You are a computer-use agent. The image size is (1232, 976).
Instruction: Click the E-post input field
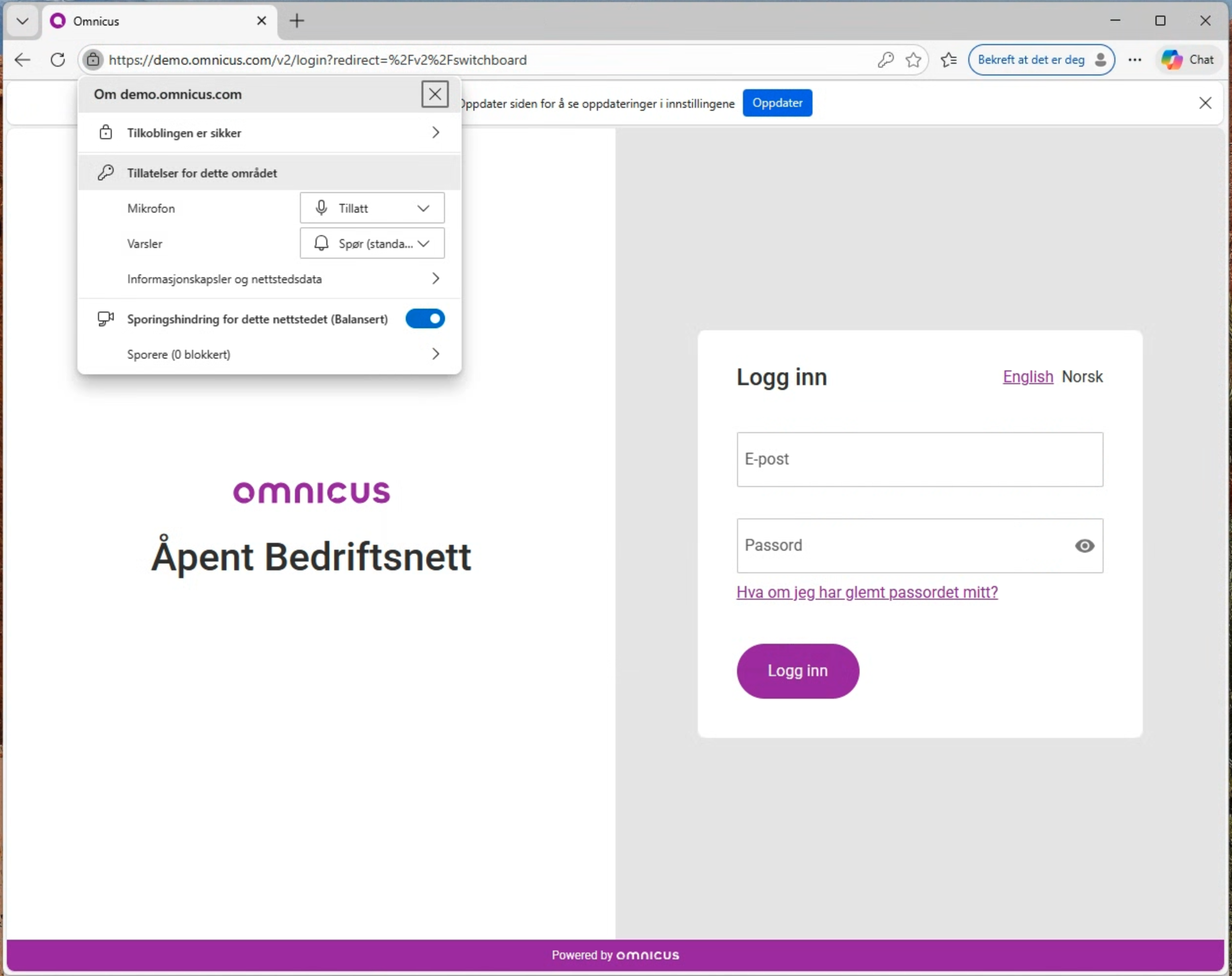pyautogui.click(x=919, y=460)
